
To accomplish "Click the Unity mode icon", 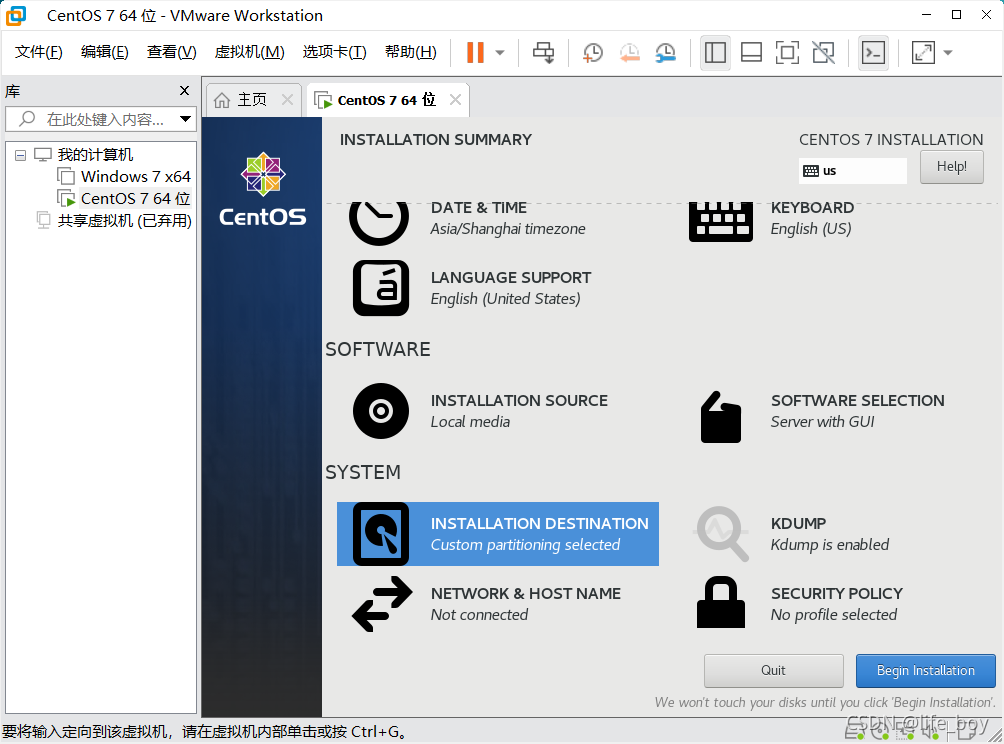I will tap(823, 53).
